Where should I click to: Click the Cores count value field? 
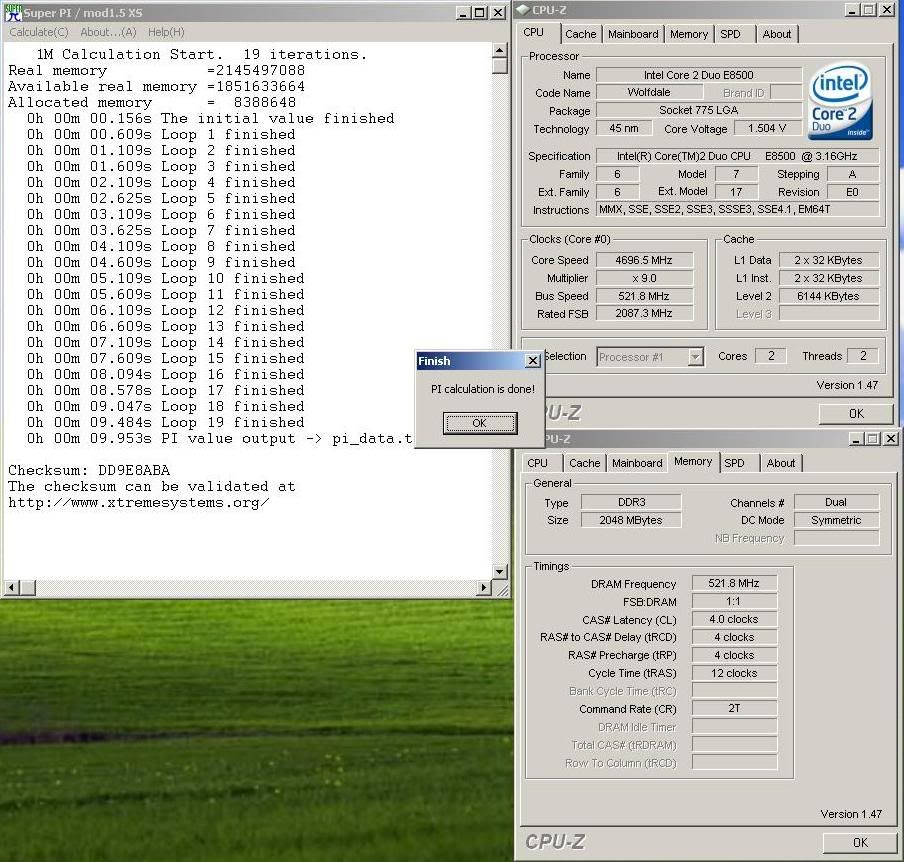coord(771,356)
